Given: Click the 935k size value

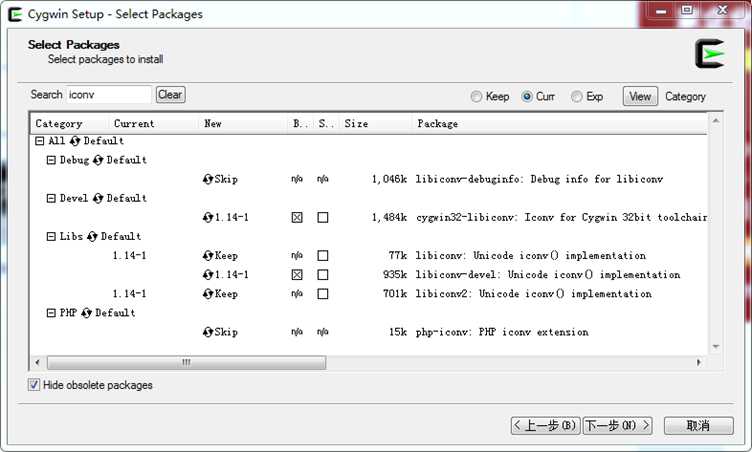Looking at the screenshot, I should point(395,274).
